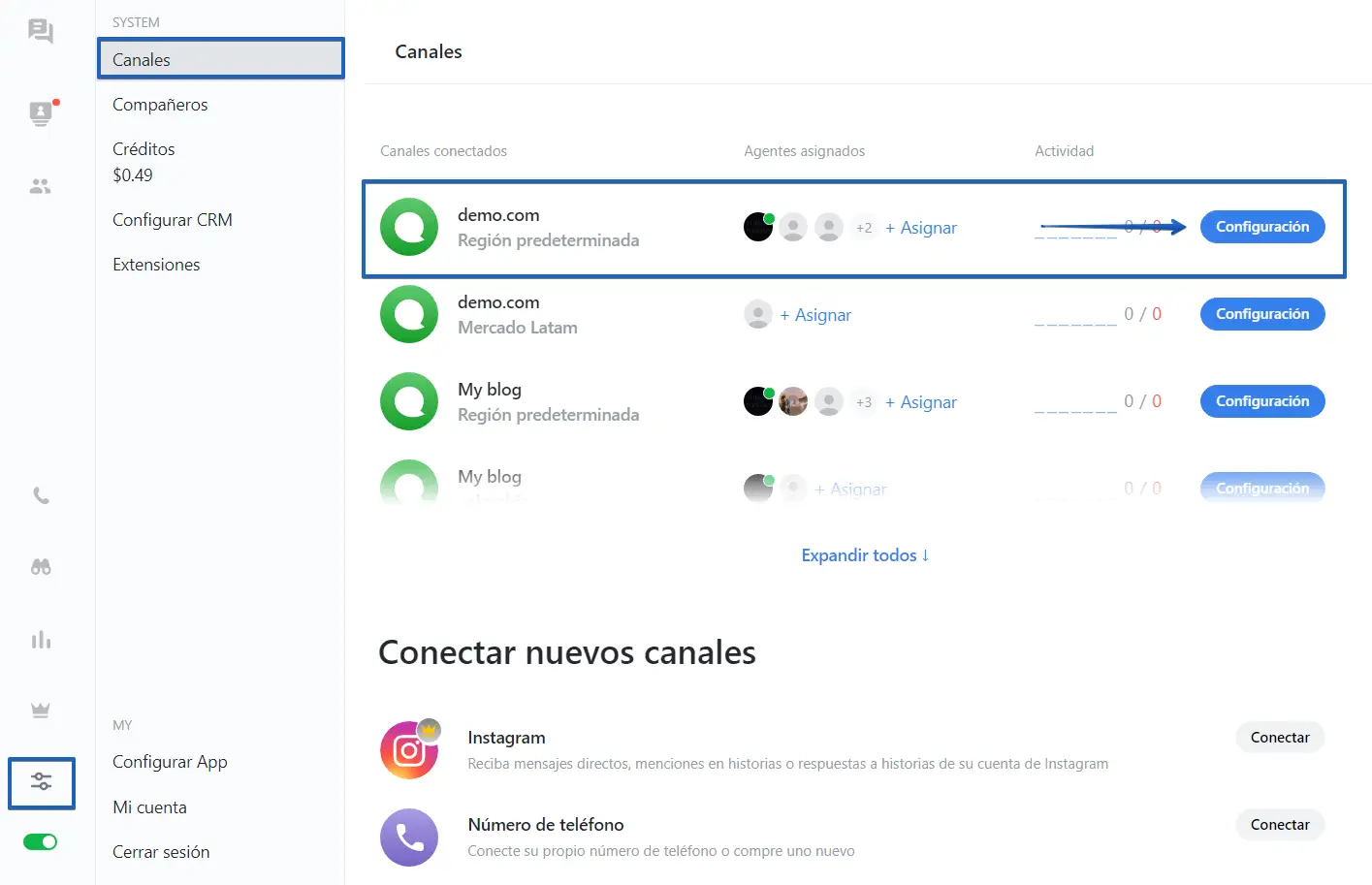Click Asignar link for Mercado Latam channel
The image size is (1372, 885).
click(815, 315)
